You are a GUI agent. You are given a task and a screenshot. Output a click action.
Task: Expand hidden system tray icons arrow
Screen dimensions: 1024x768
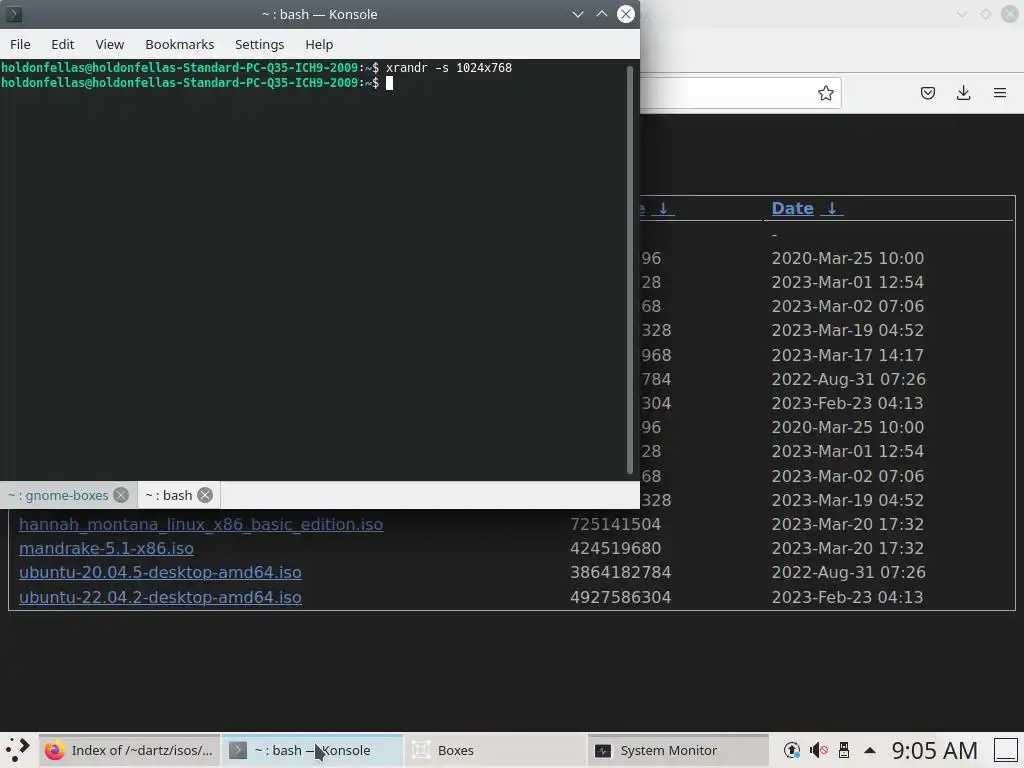(x=869, y=750)
